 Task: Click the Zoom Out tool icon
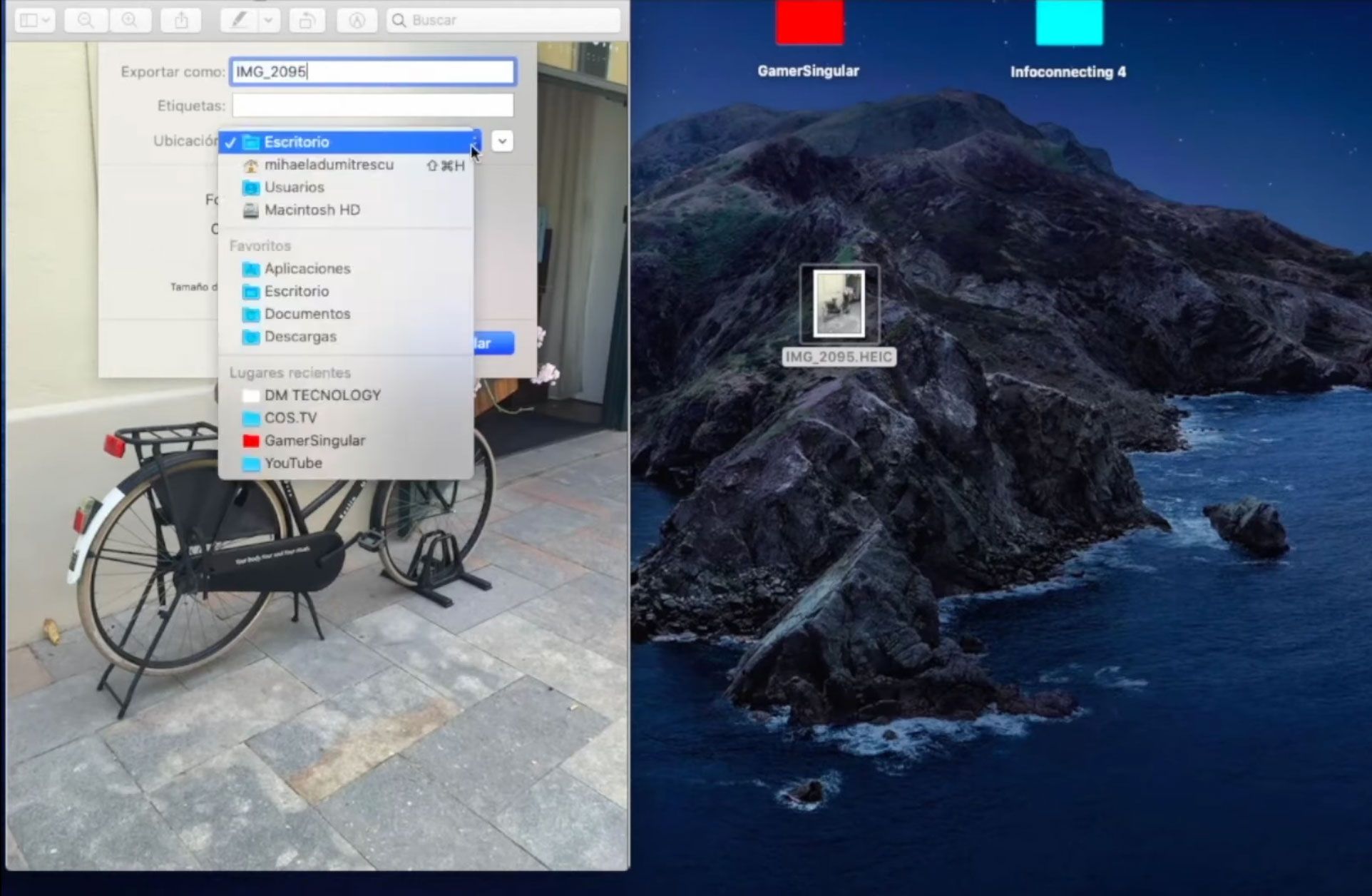(88, 20)
